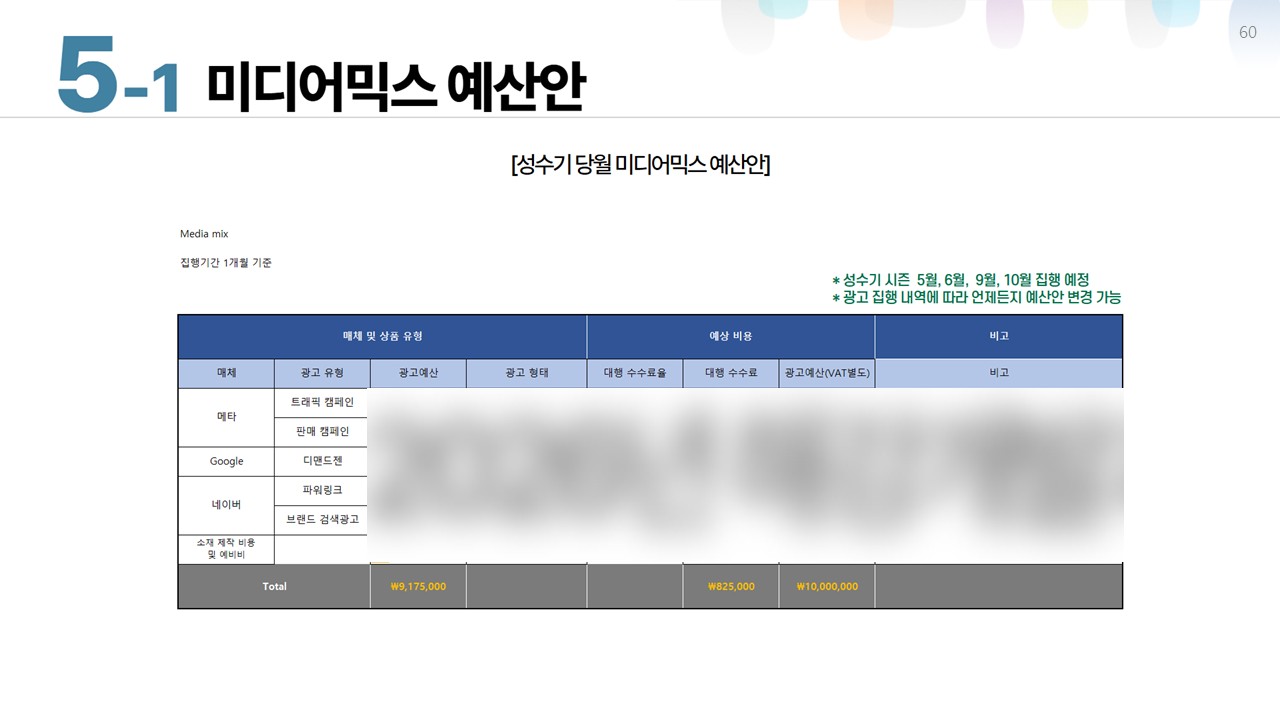The width and height of the screenshot is (1280, 720).
Task: Click the slide title 미디어믹스 예산안
Action: [x=395, y=85]
